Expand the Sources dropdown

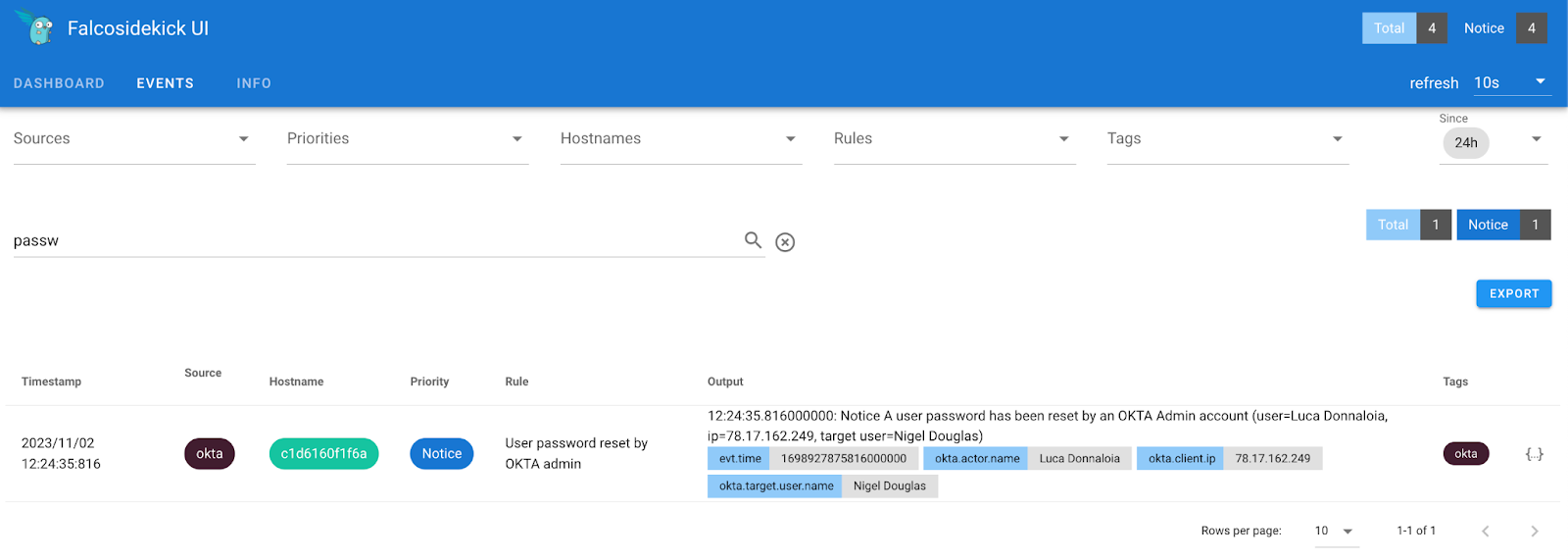[134, 139]
